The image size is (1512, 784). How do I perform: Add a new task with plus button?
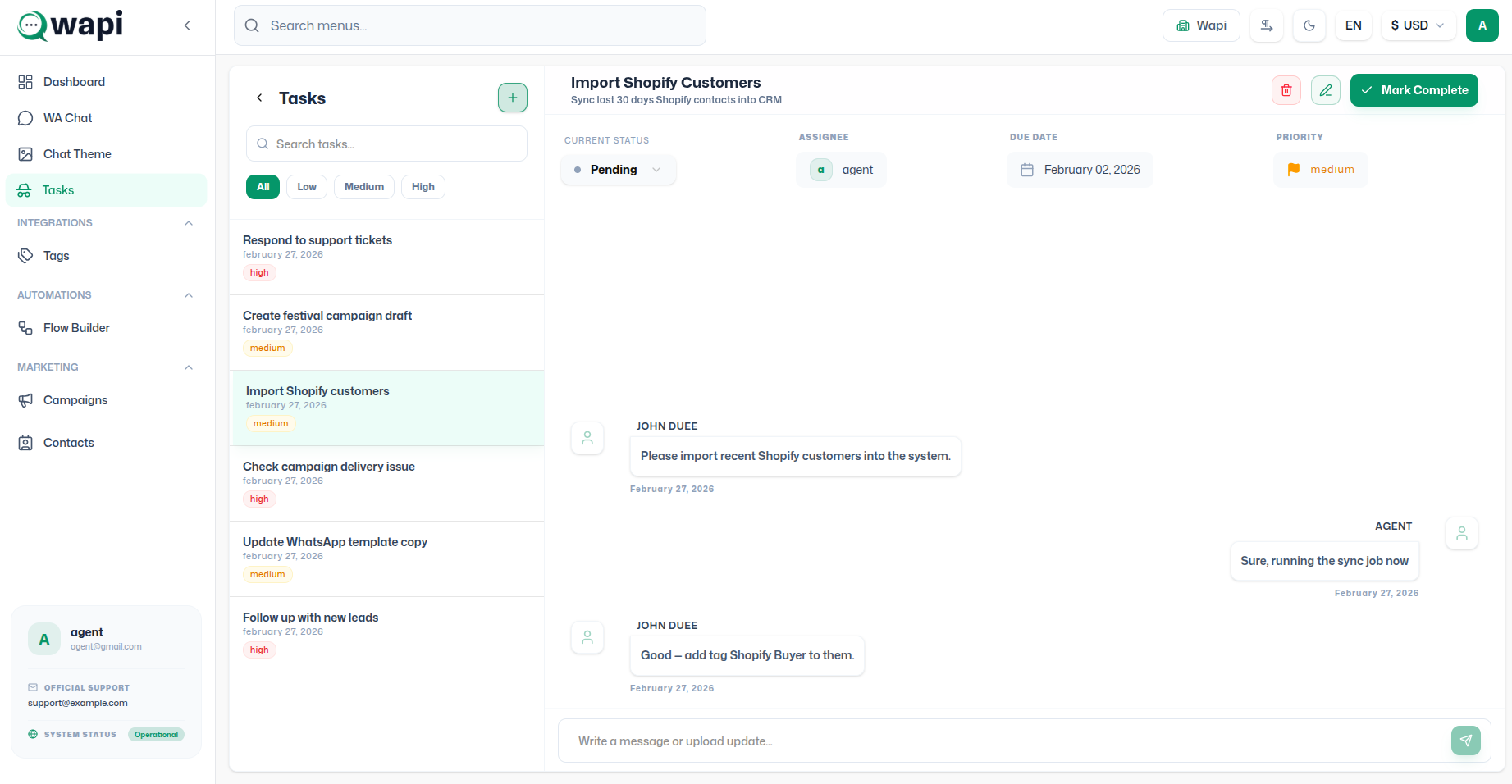513,98
